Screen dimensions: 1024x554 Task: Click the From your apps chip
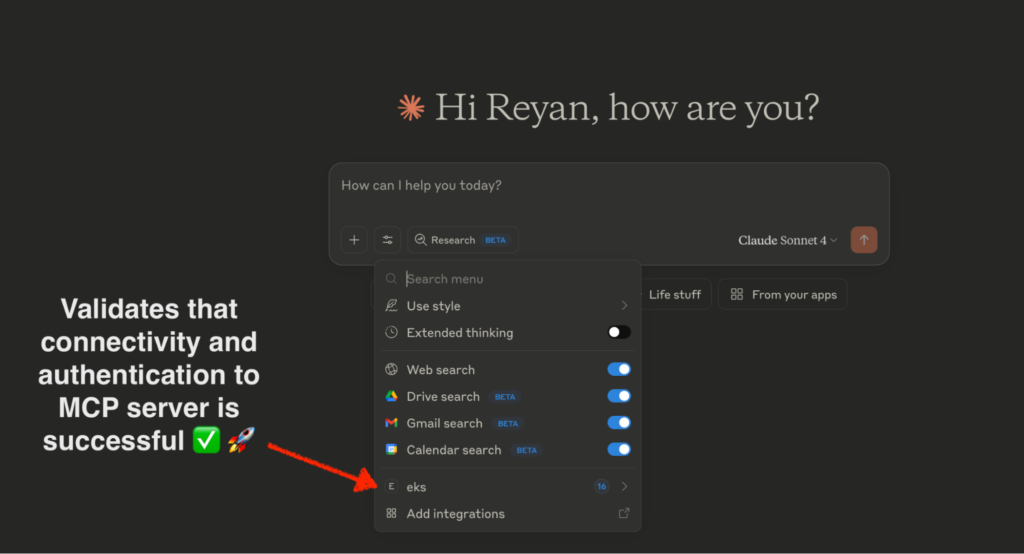click(x=782, y=294)
